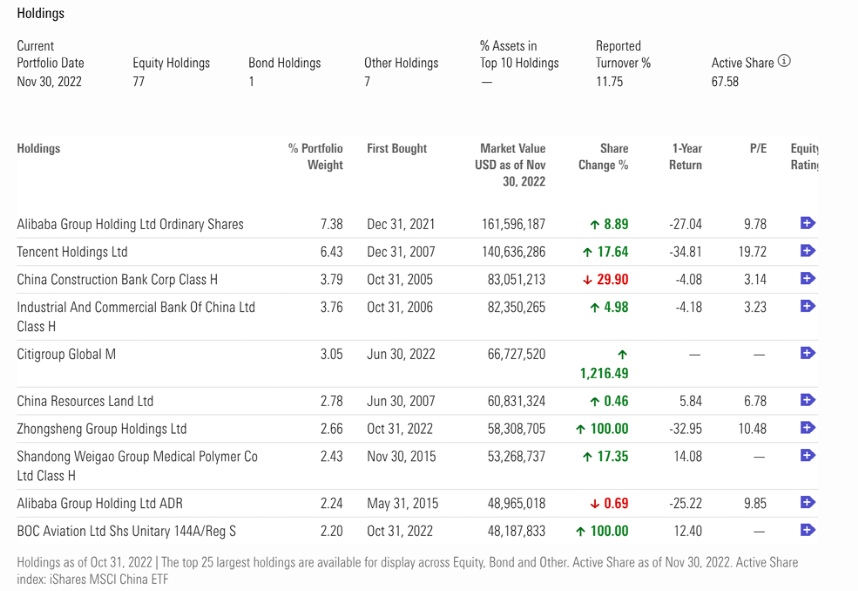
Task: Click the Holdings section title
Action: (40, 13)
